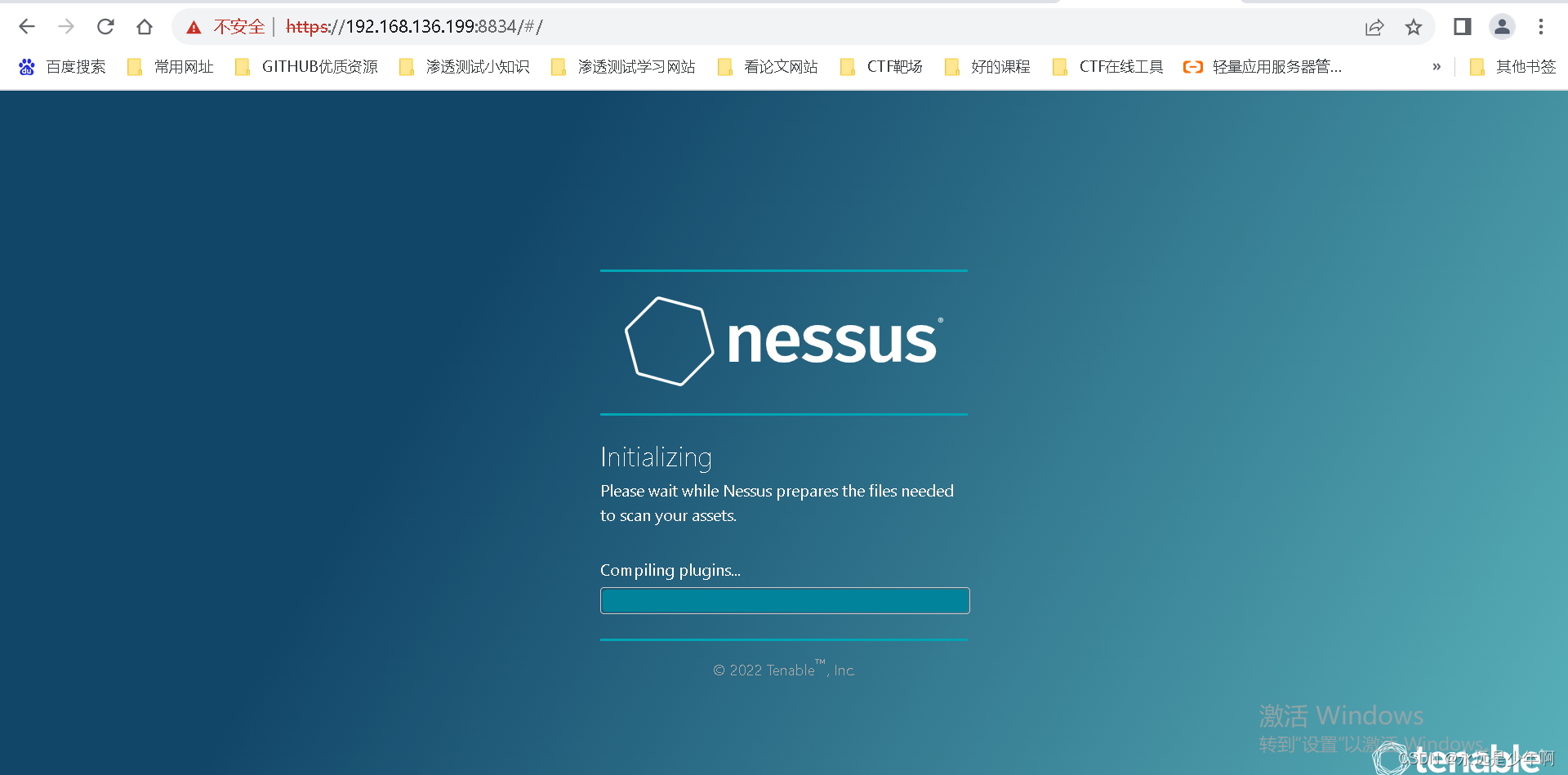Screen dimensions: 1568x775
Task: Open 其他书签 folder
Action: (x=1512, y=67)
